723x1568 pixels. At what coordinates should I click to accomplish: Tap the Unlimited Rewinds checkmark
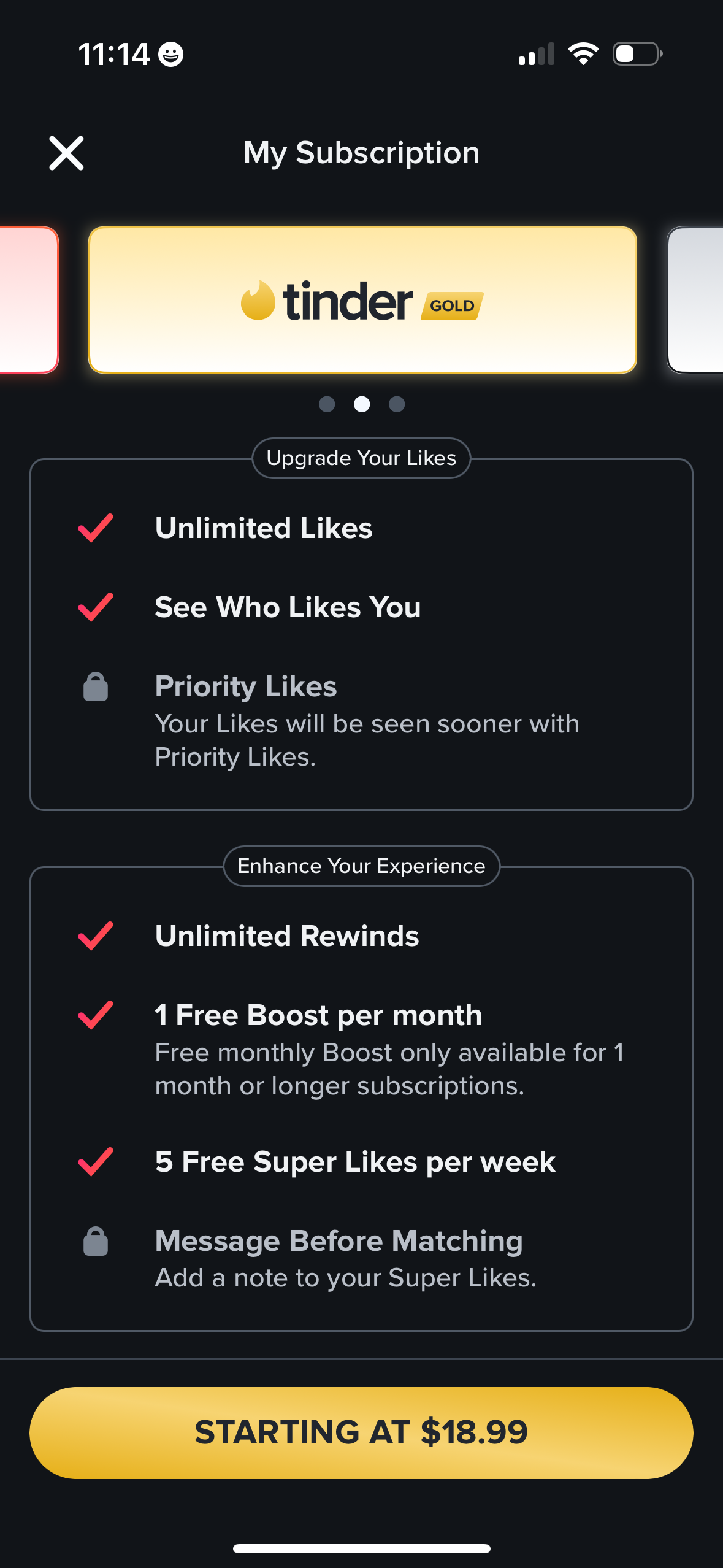[96, 936]
